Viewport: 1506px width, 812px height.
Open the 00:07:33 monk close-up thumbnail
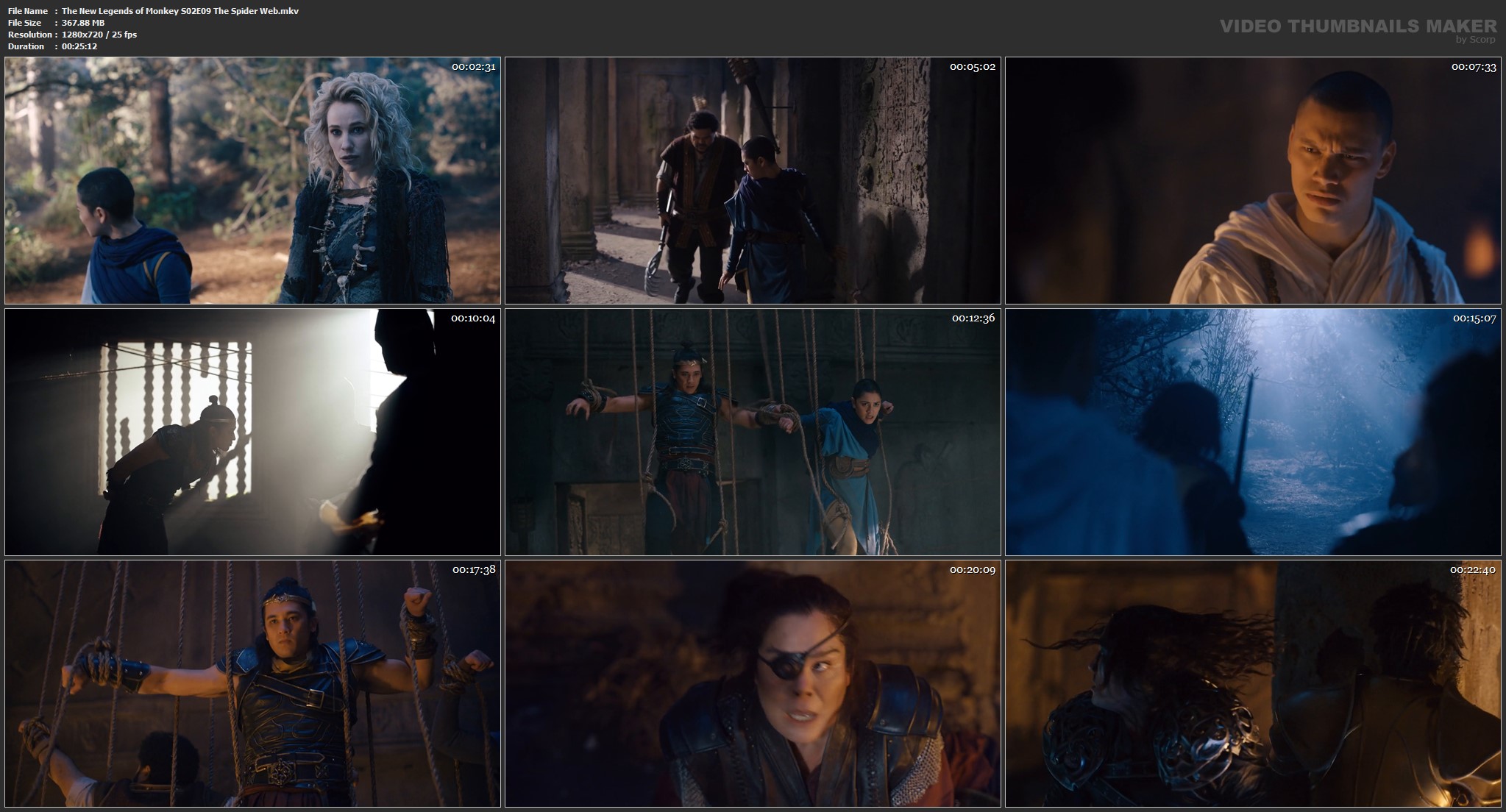click(x=1253, y=181)
